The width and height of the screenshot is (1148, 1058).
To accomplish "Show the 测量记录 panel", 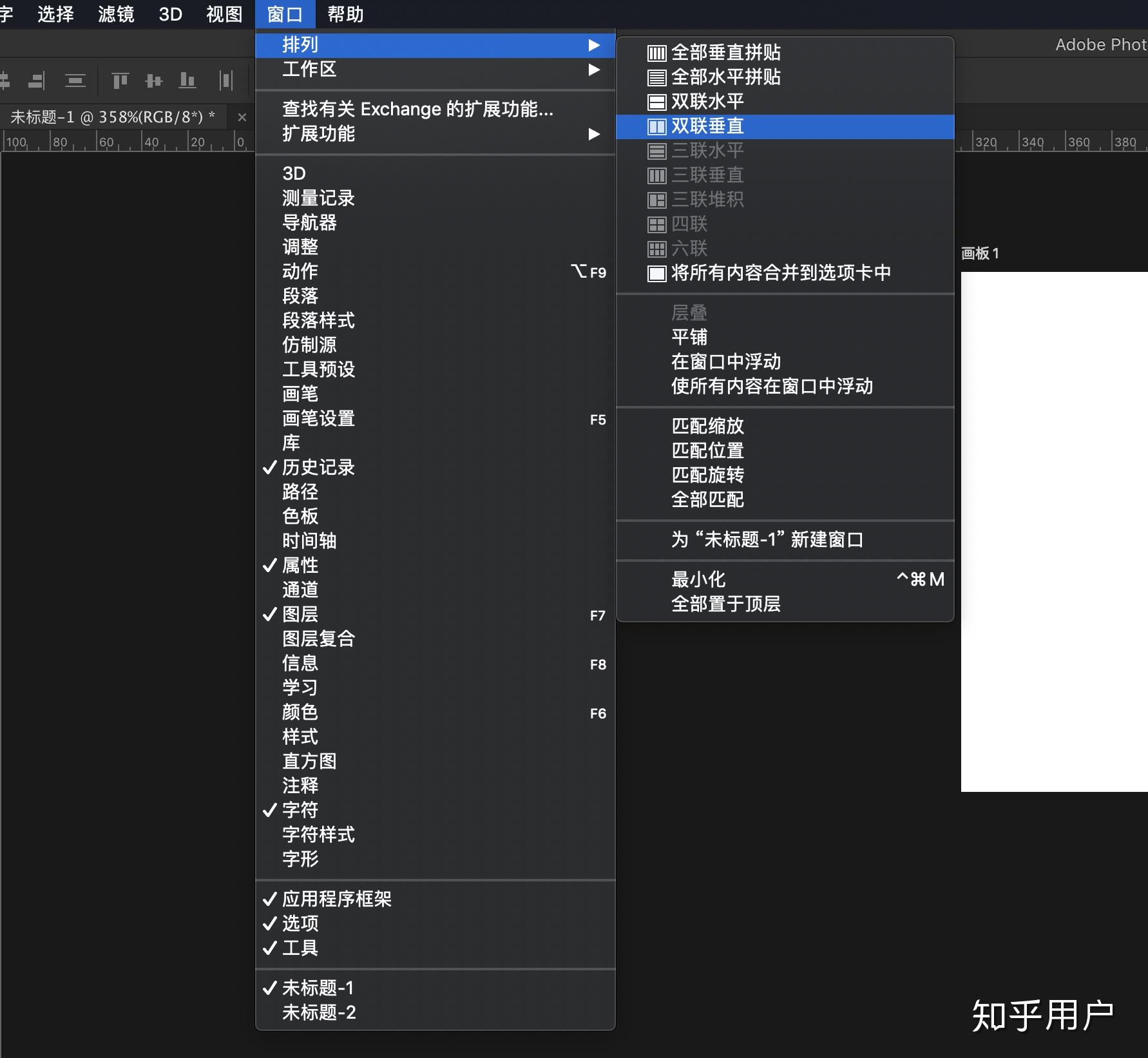I will coord(435,198).
